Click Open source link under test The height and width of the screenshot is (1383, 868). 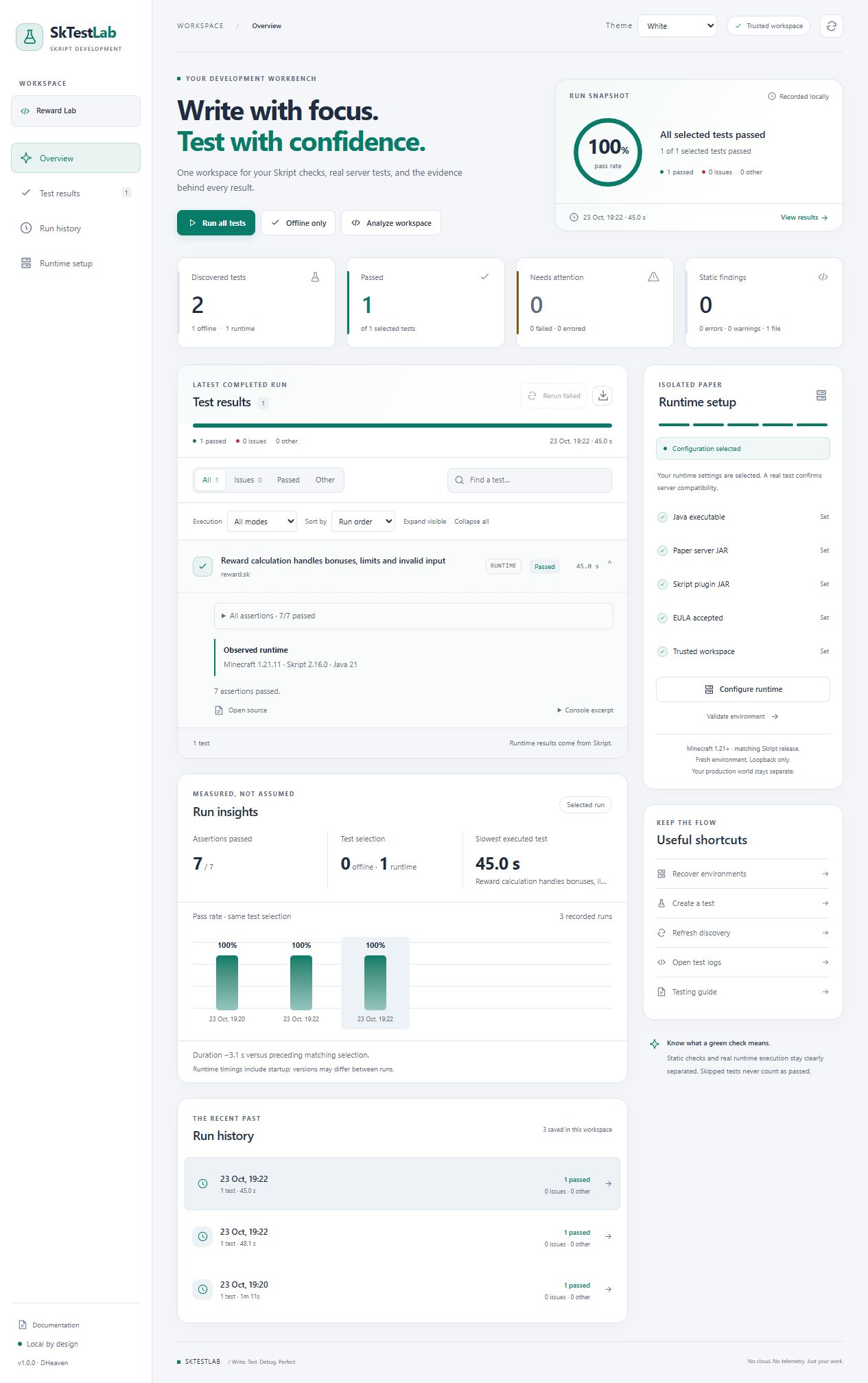[x=242, y=710]
